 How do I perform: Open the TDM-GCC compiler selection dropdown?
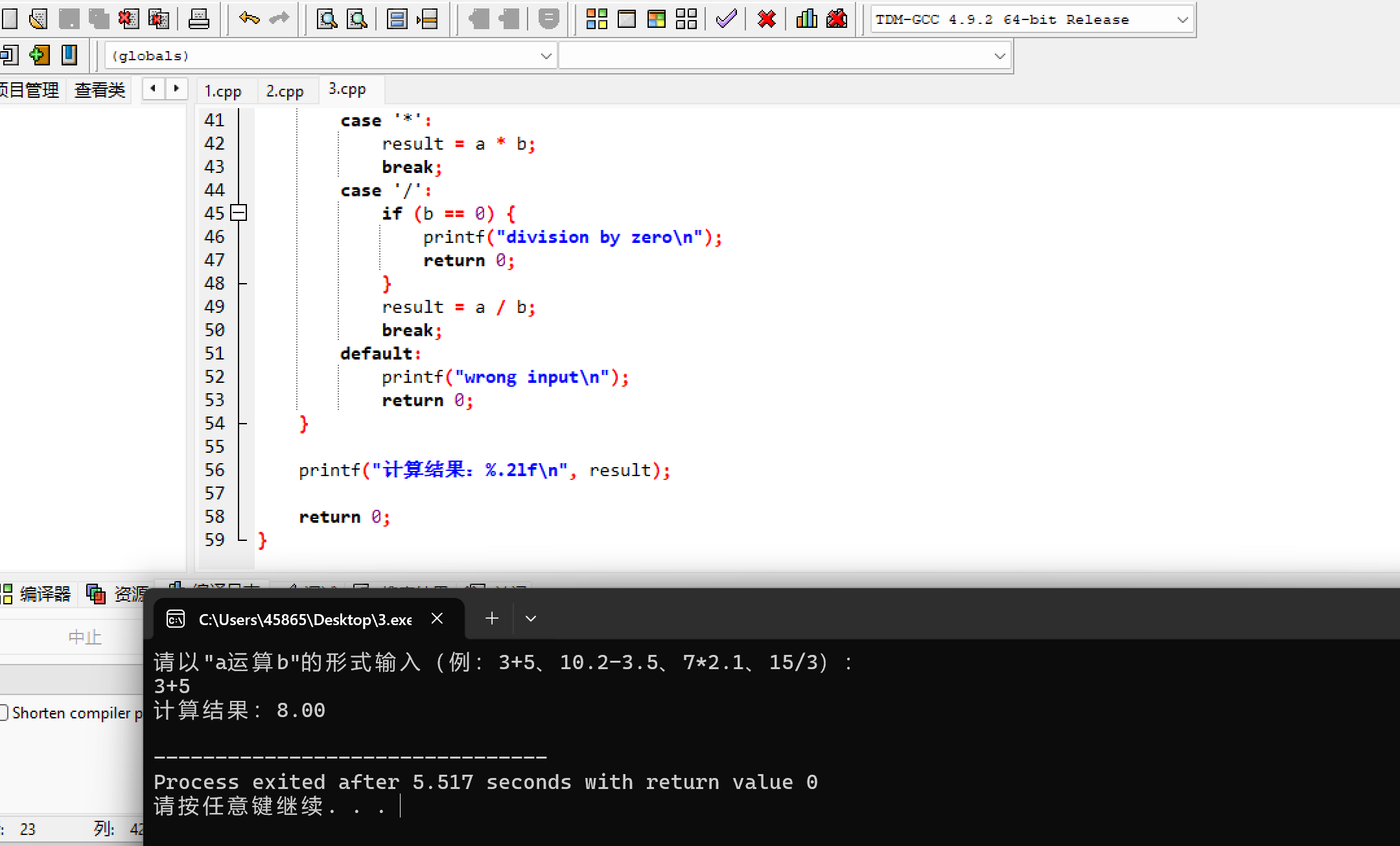tap(1182, 19)
